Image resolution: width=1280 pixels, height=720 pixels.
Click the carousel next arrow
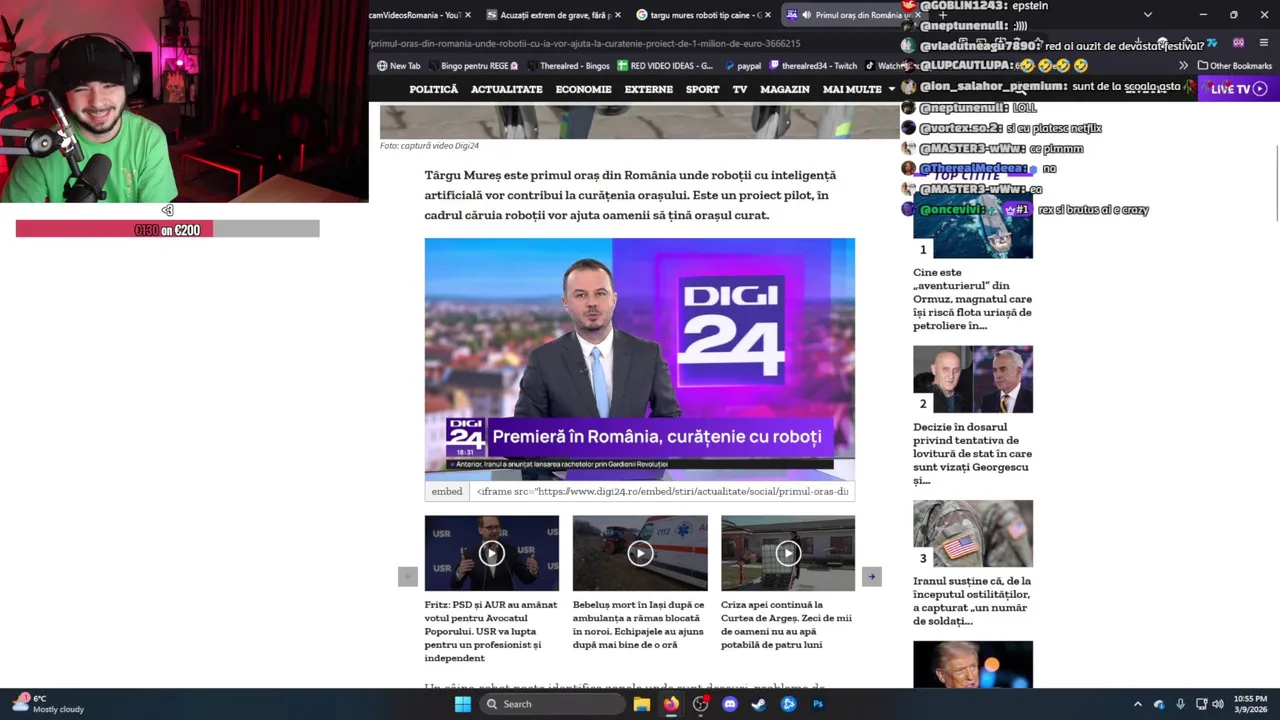click(x=872, y=577)
